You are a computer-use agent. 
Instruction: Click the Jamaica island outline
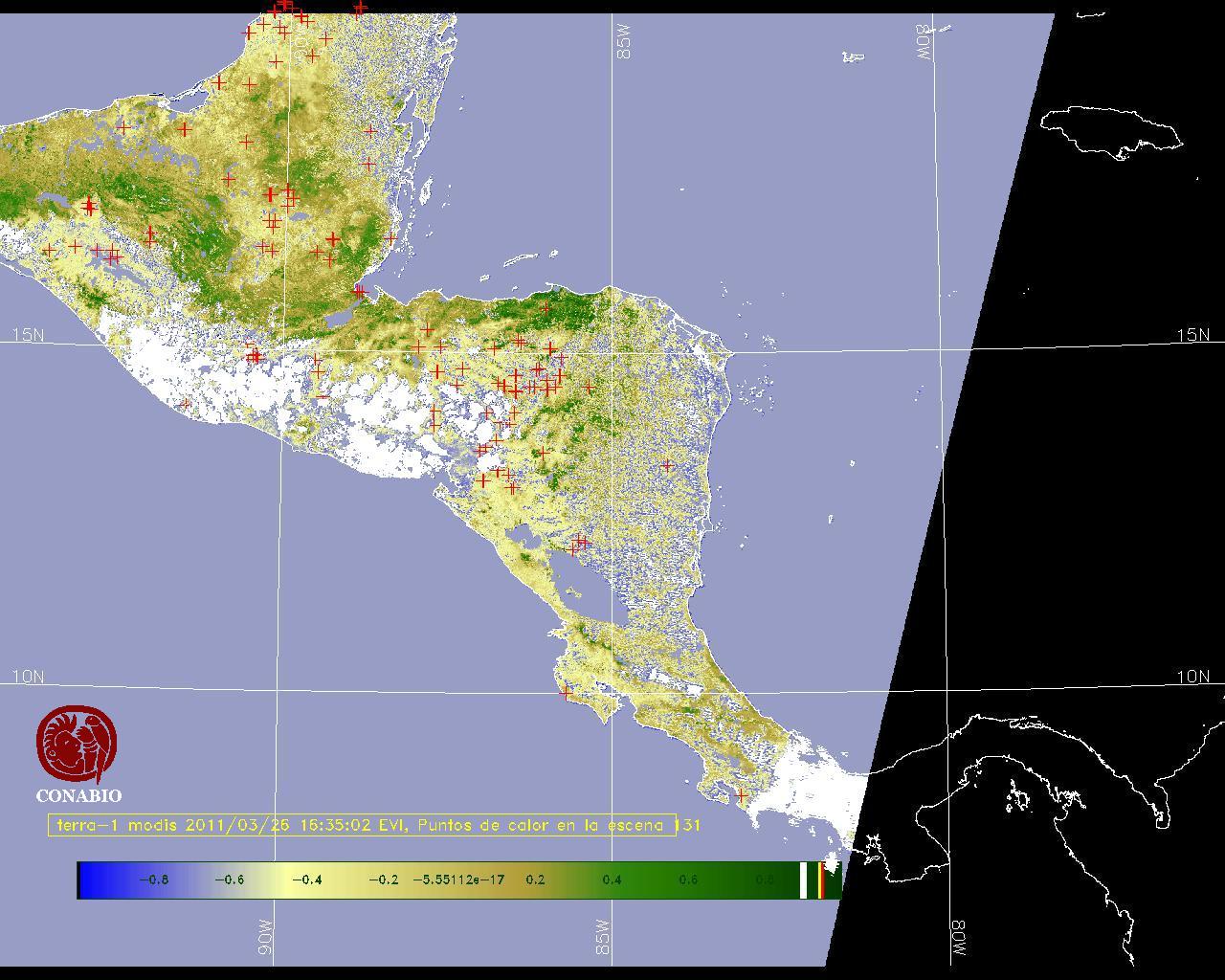1110,131
